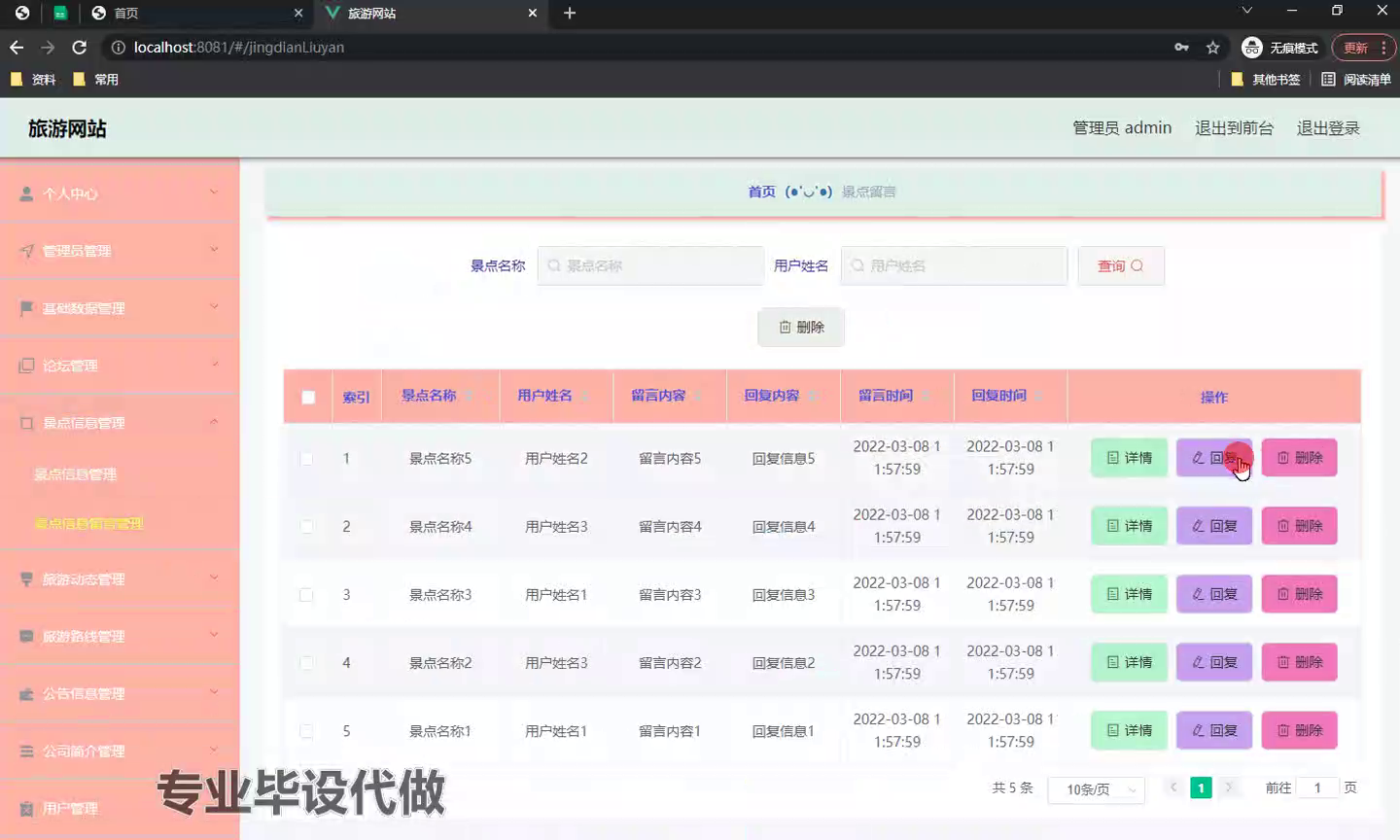Open new browser tab plus button
This screenshot has height=840, width=1400.
click(570, 13)
